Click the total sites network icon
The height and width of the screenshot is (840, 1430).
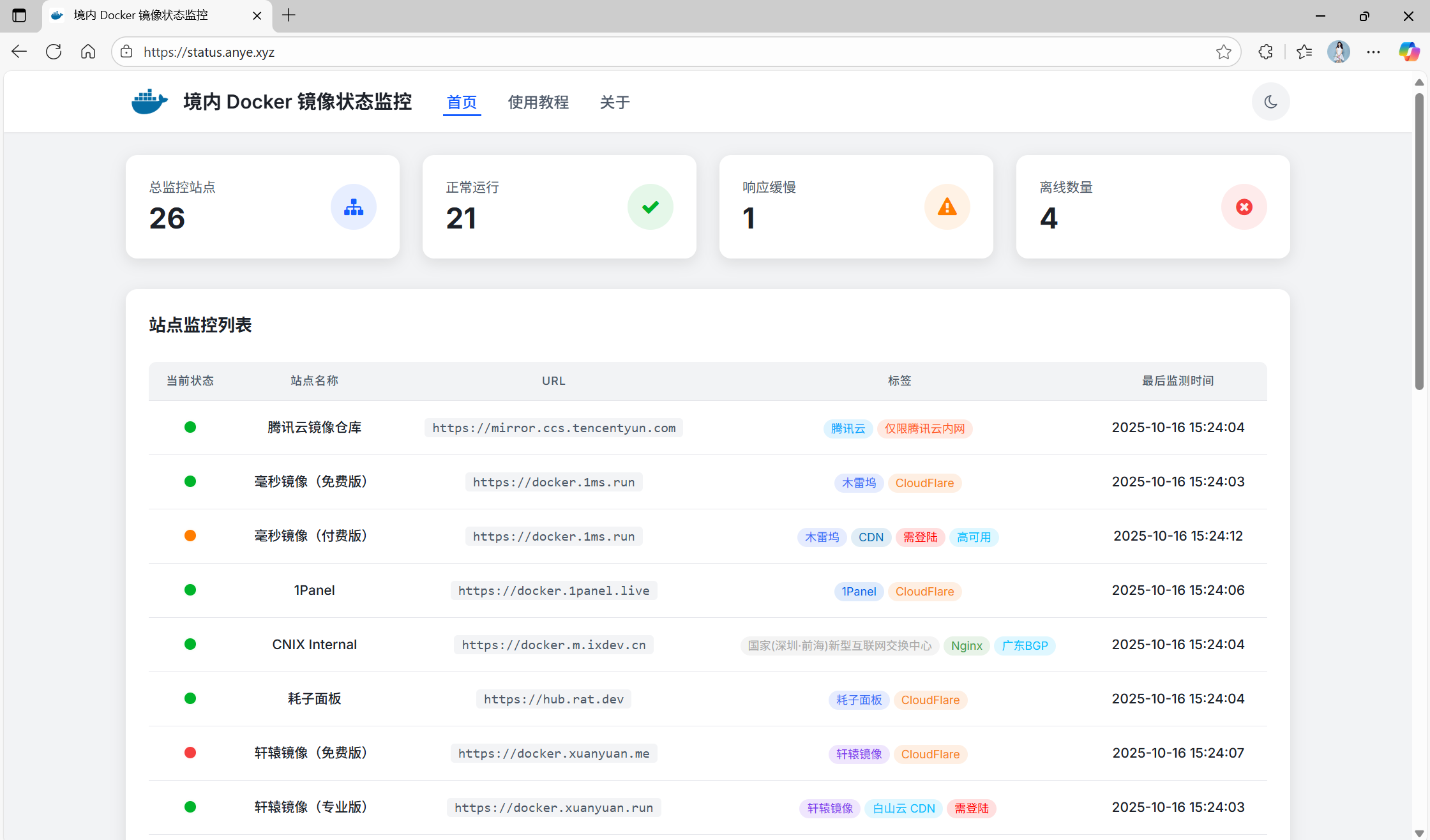pyautogui.click(x=353, y=207)
